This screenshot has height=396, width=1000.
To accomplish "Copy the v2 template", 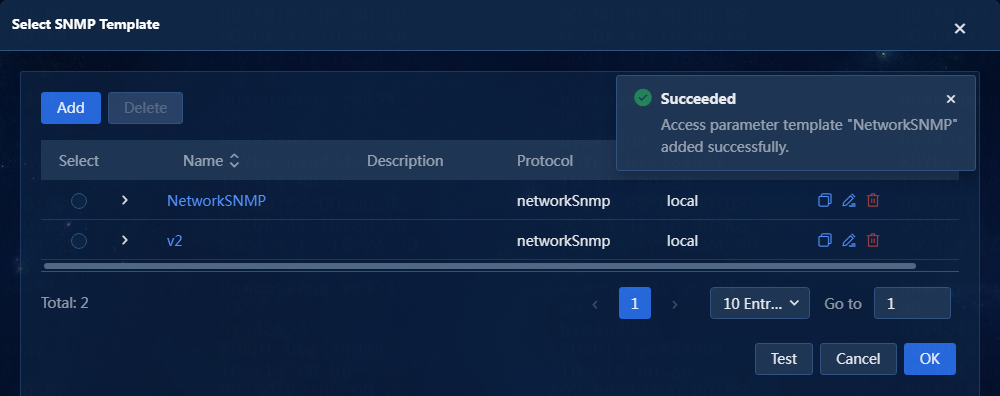I will 824,240.
